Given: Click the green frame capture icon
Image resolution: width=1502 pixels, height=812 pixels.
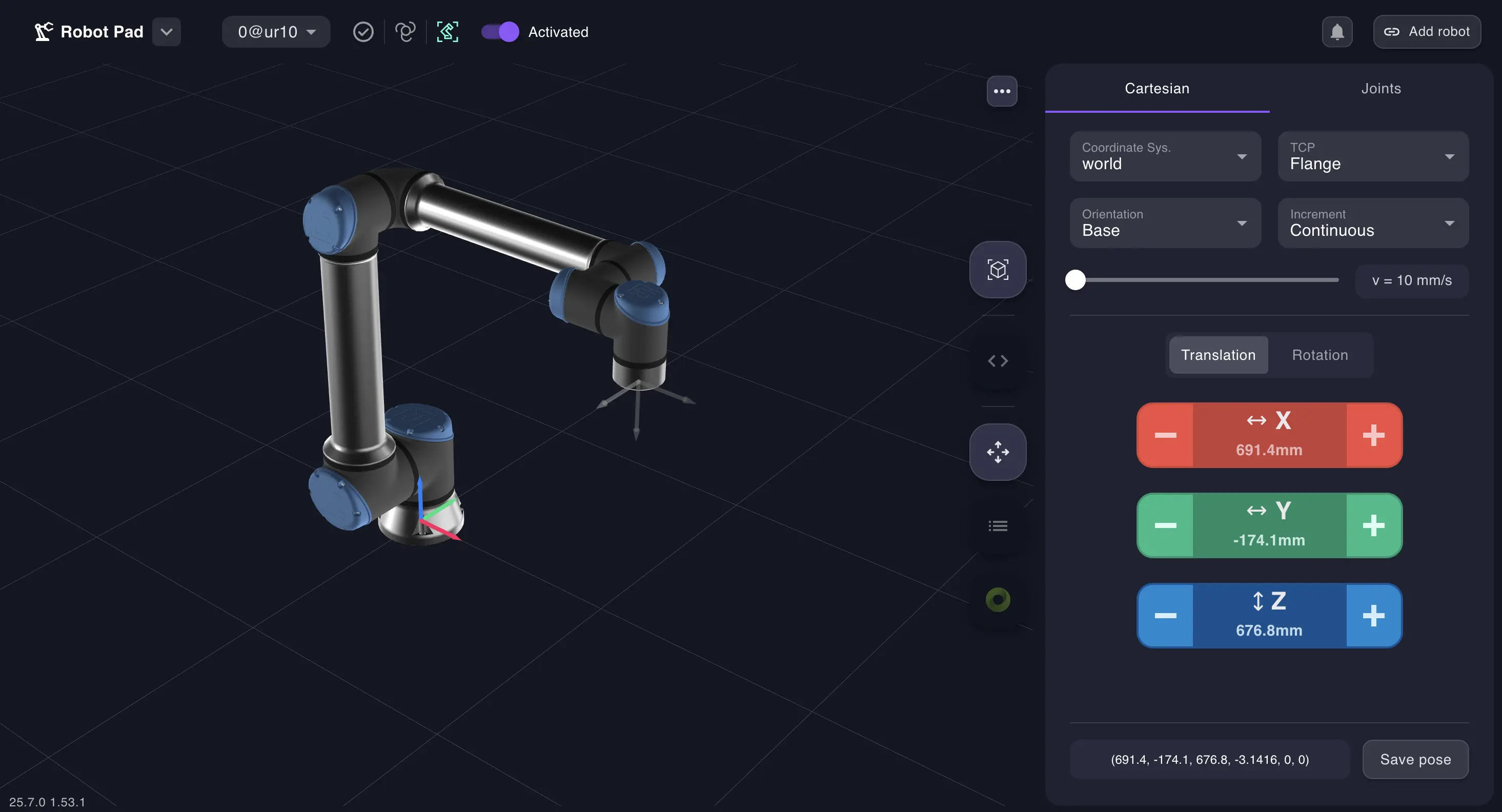Looking at the screenshot, I should click(446, 32).
